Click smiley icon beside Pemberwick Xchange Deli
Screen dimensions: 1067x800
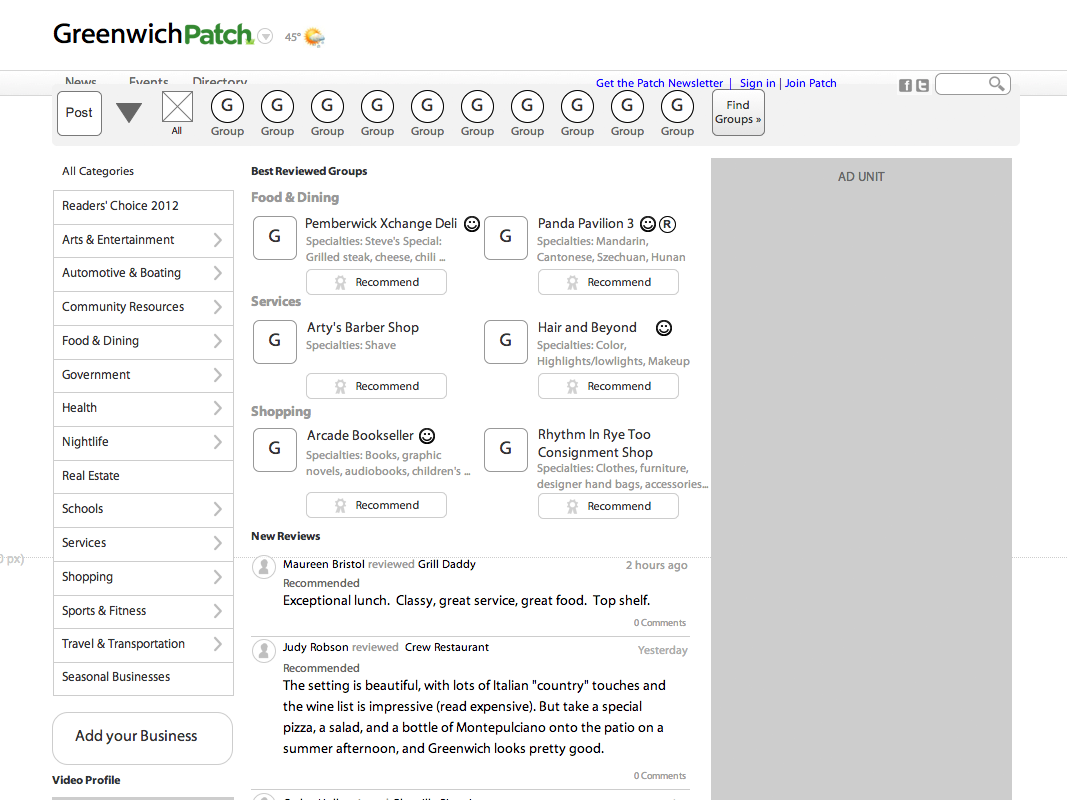coord(472,224)
